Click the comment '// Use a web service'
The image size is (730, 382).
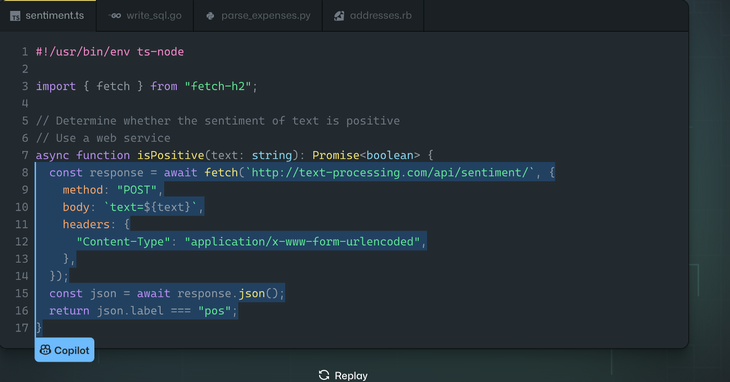pyautogui.click(x=103, y=138)
